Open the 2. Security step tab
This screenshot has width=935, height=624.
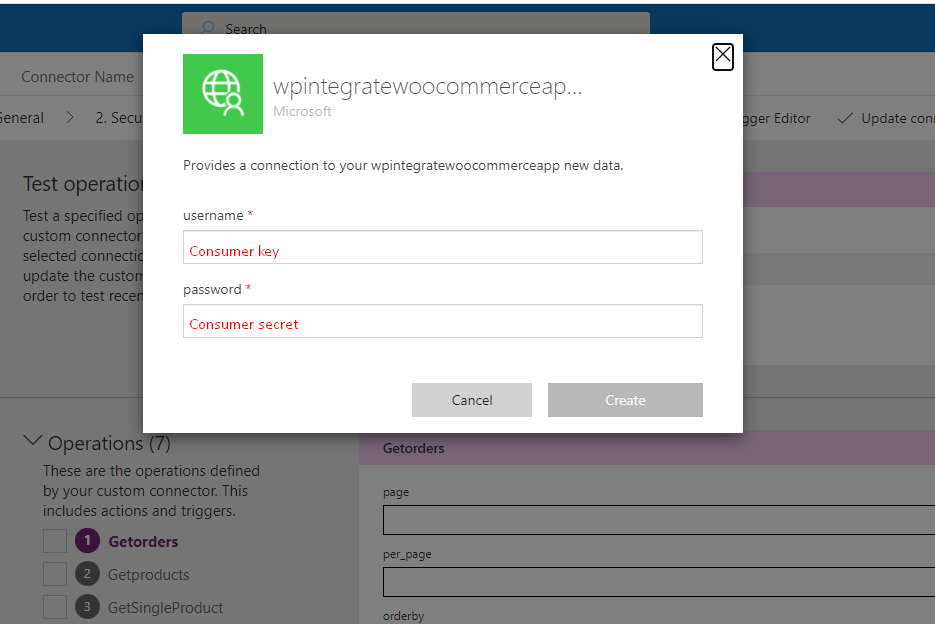pos(119,118)
